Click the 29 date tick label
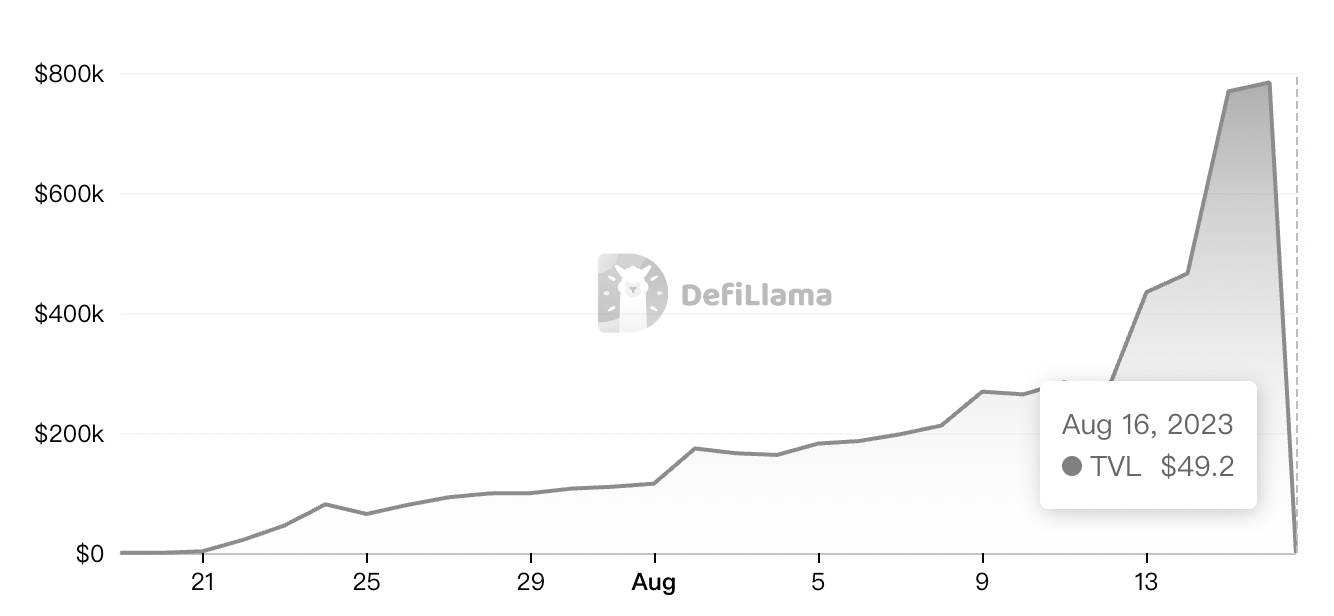Screen dimensions: 1334x616 [x=530, y=582]
